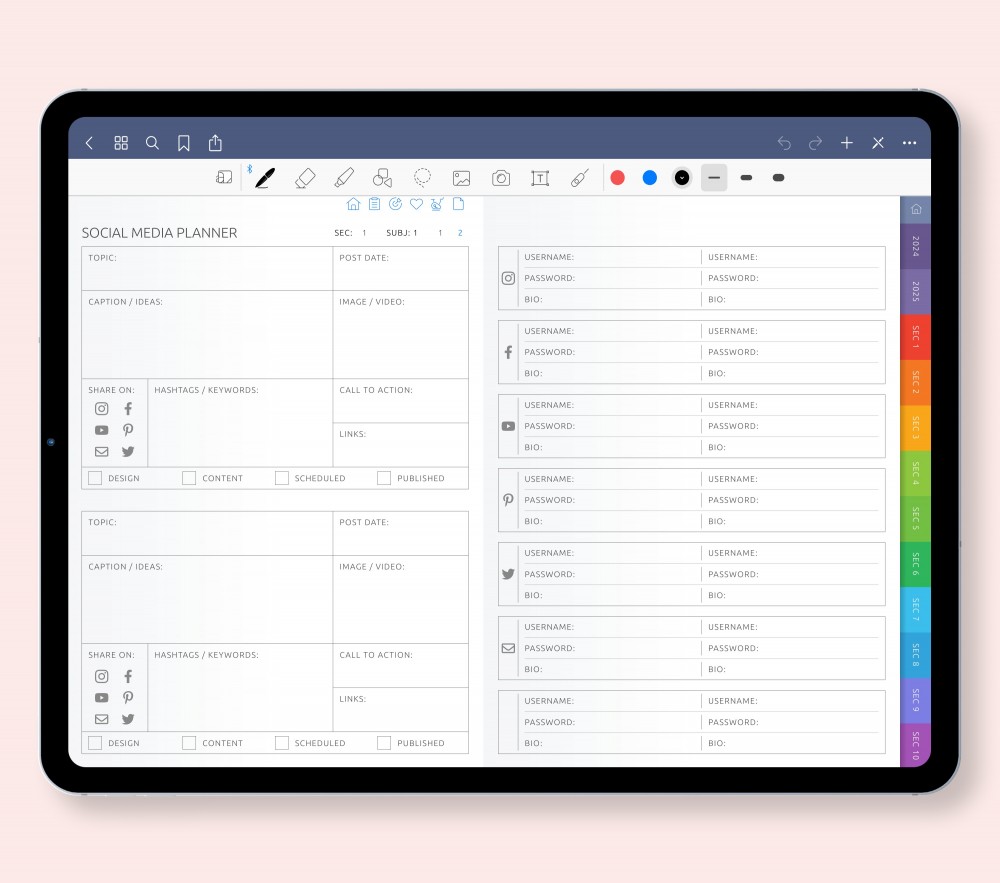This screenshot has height=883, width=1000.
Task: Tap the clipboard icon in the planner navigation
Action: coord(374,204)
